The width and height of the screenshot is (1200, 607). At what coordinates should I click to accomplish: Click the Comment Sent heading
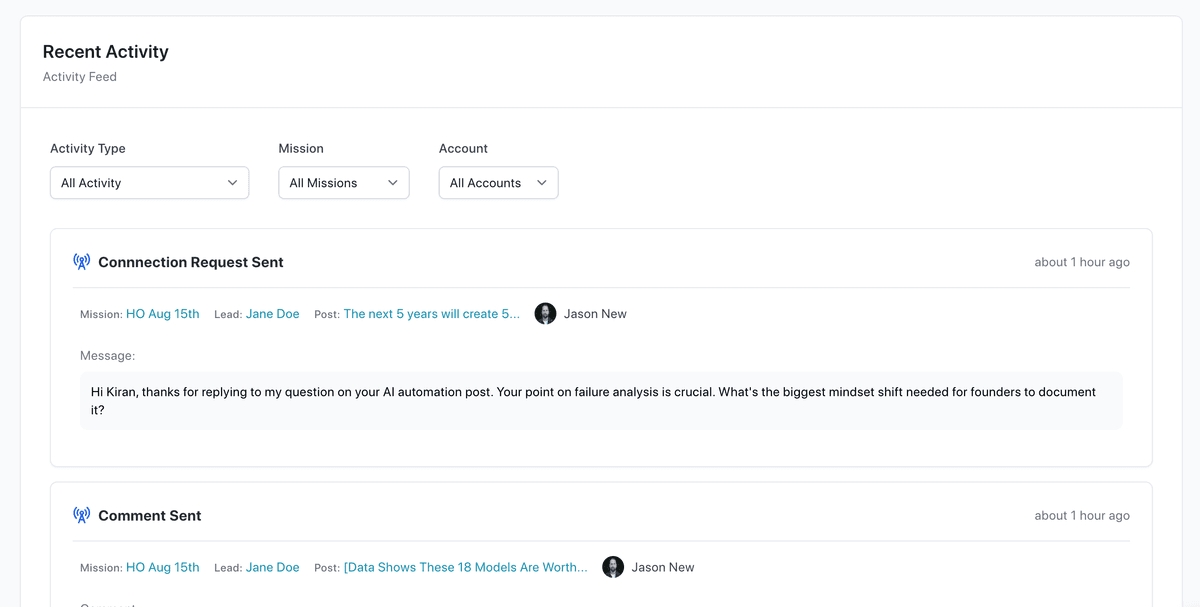(150, 516)
